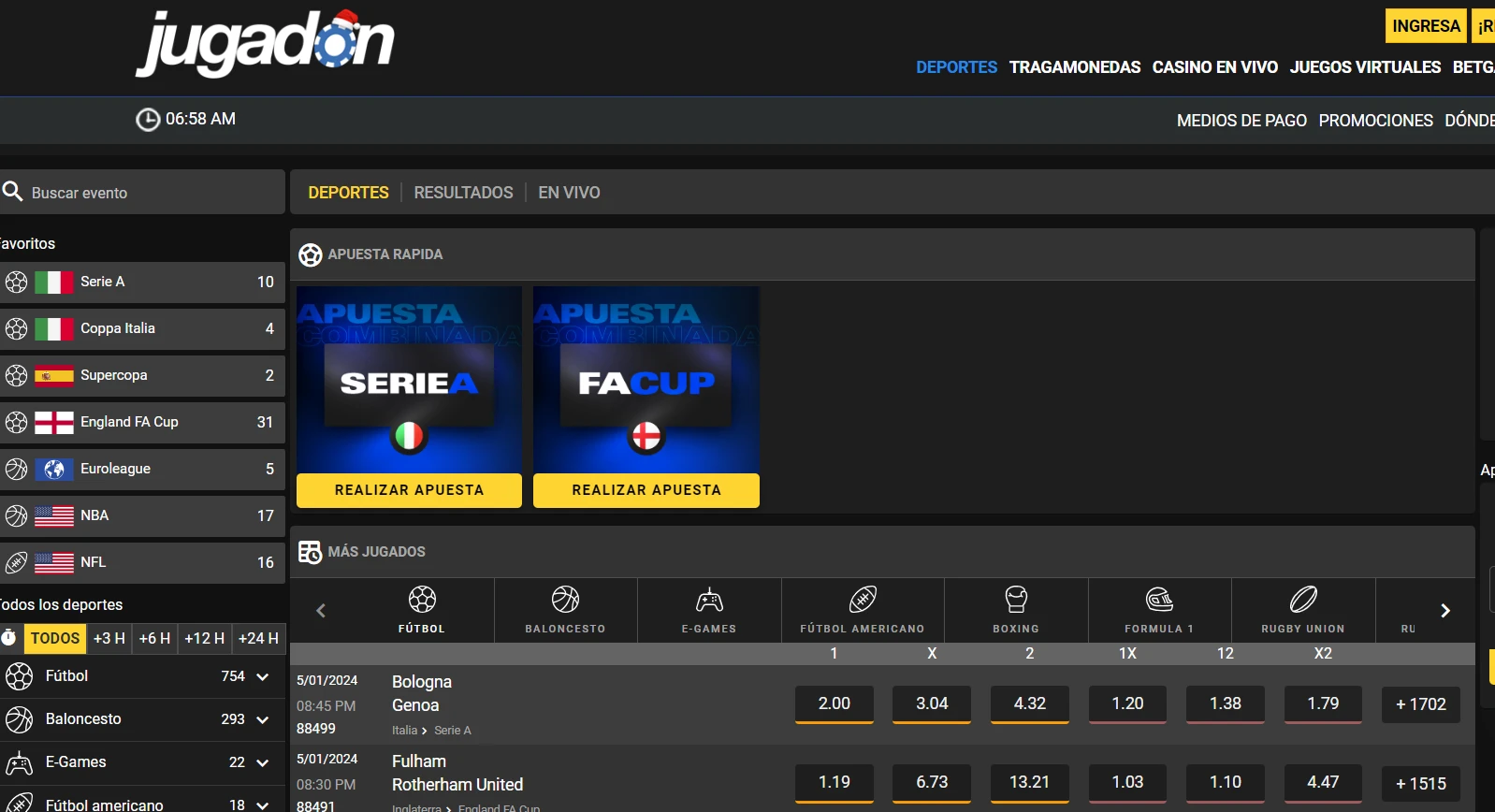
Task: Open the Coppa Italia favorite row
Action: 142,328
